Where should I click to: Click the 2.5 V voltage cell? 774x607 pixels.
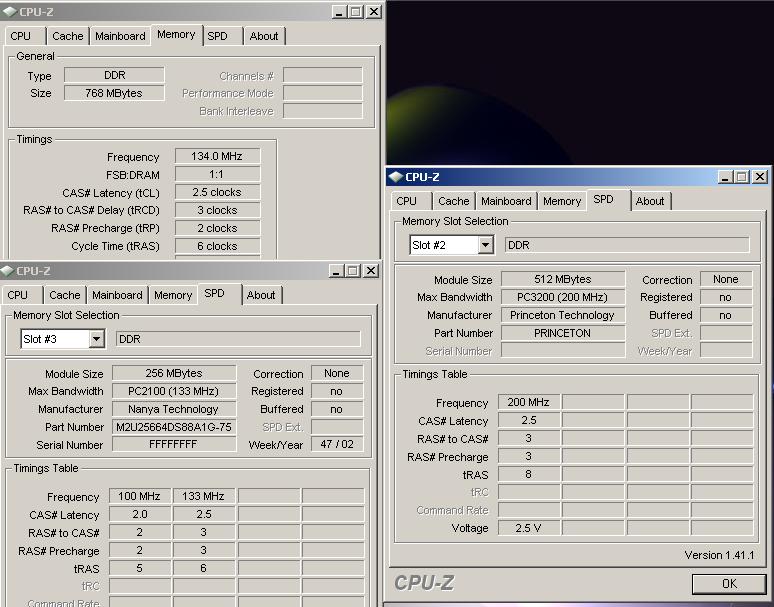point(529,528)
